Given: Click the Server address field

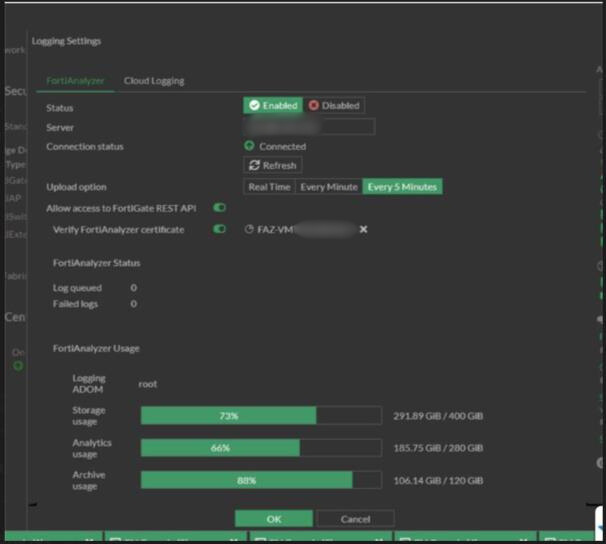Looking at the screenshot, I should pyautogui.click(x=309, y=126).
